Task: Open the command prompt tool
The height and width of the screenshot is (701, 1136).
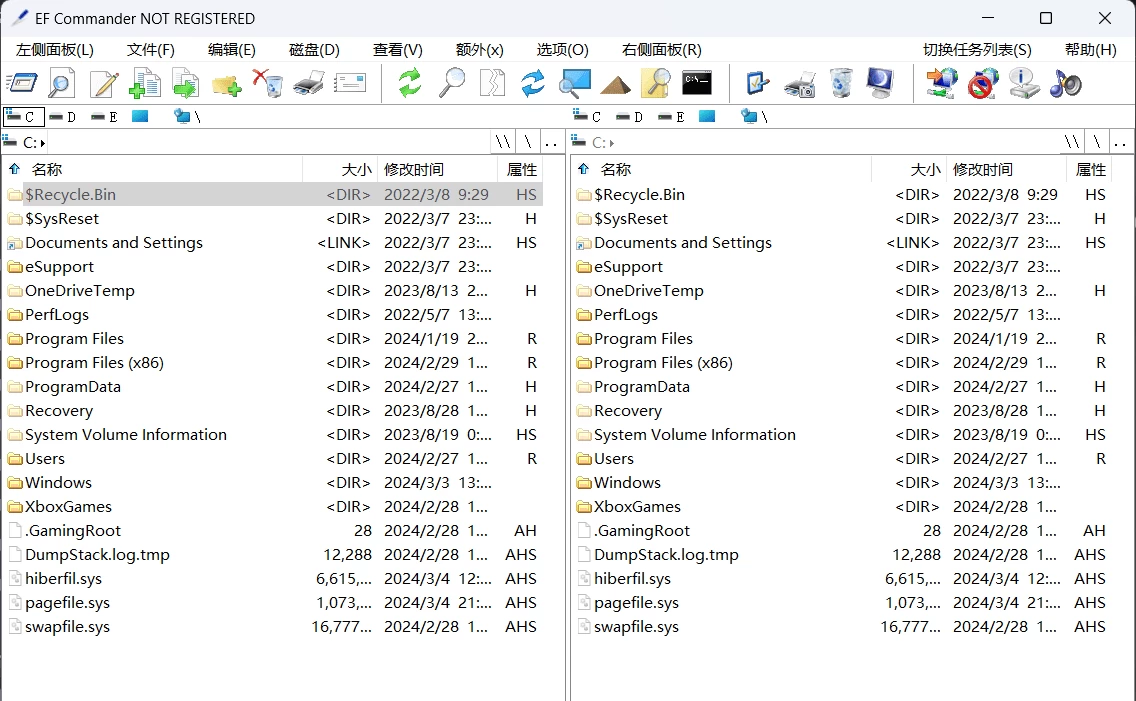Action: 697,84
